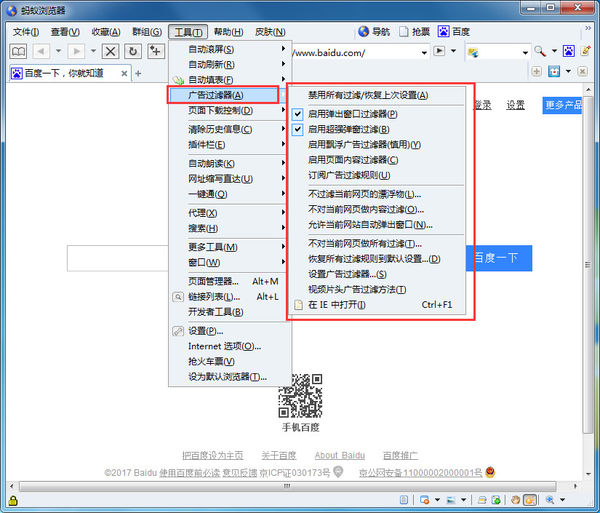Viewport: 600px width, 513px height.
Task: Open the search engine combo box dropdown
Action: tap(525, 52)
